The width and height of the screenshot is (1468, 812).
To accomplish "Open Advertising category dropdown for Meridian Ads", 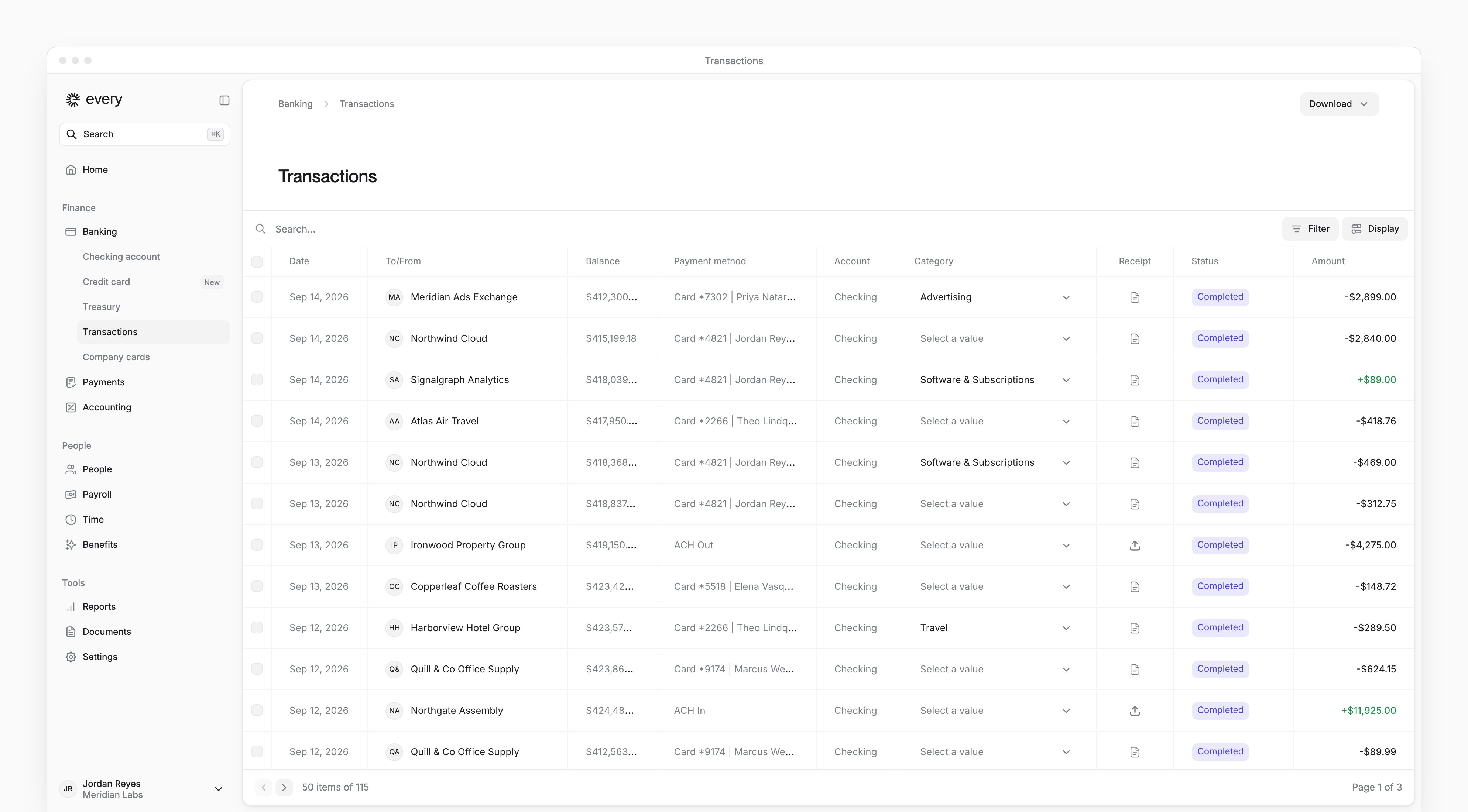I will pyautogui.click(x=995, y=297).
